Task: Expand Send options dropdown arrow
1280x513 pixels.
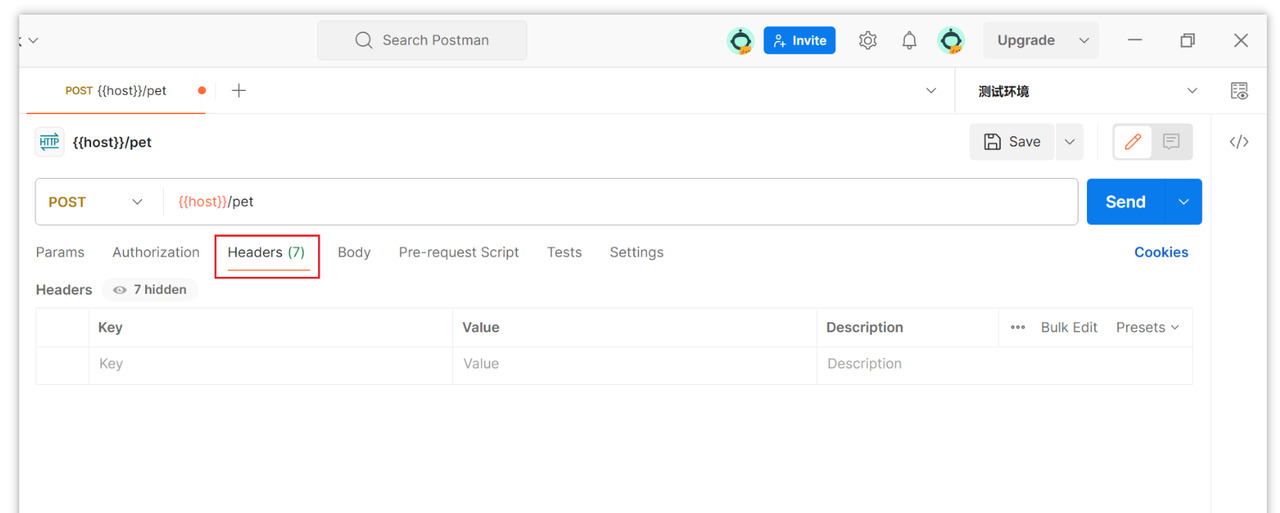Action: tap(1184, 202)
